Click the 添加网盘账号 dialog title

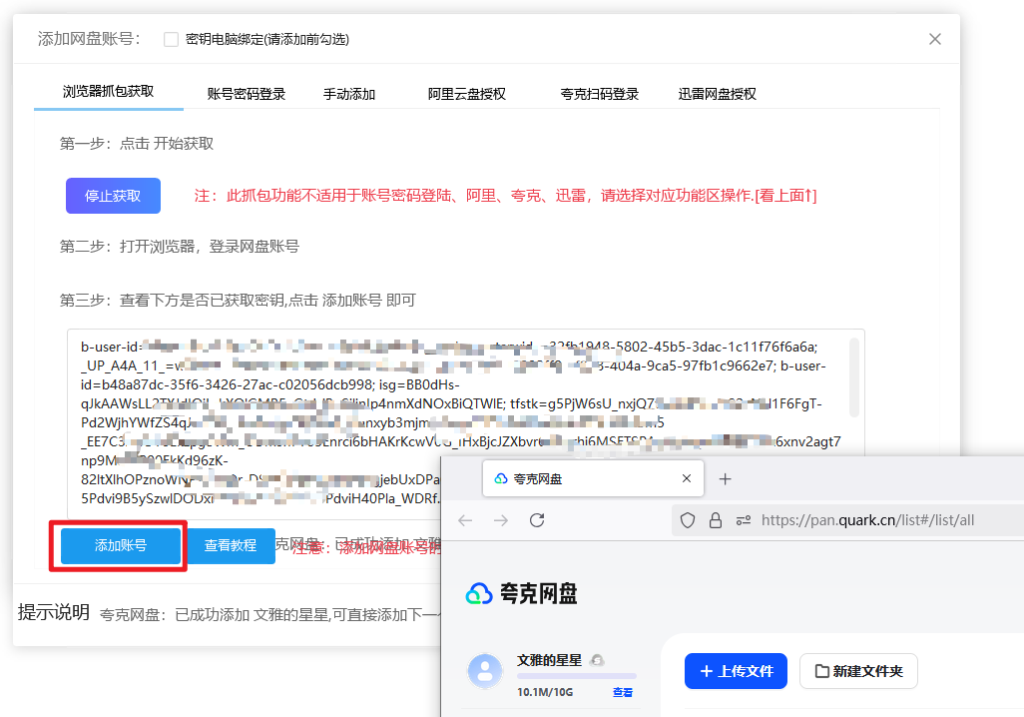click(88, 39)
